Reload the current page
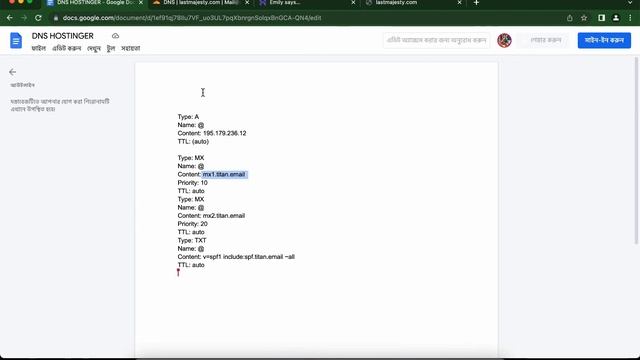 38,18
